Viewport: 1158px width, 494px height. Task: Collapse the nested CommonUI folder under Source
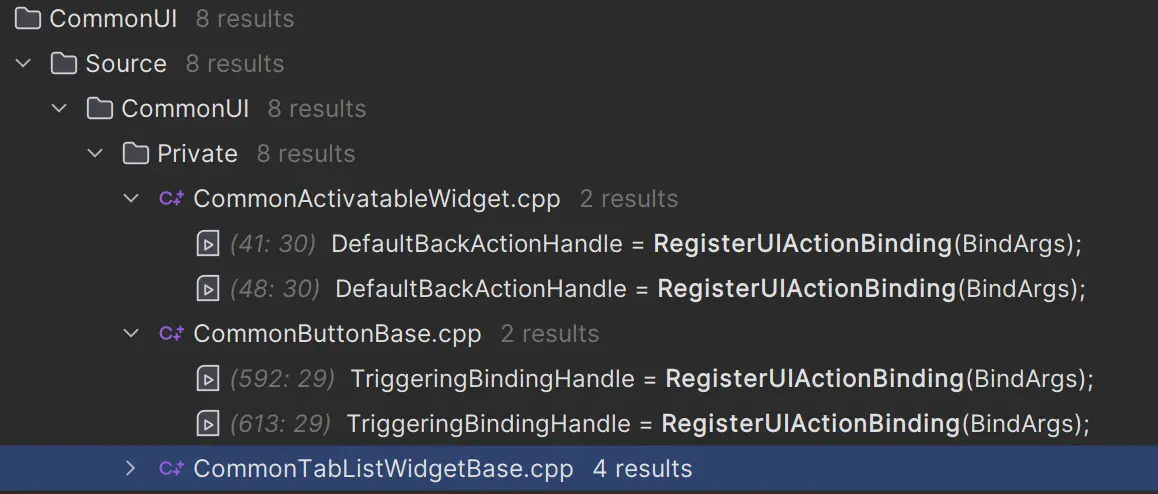coord(59,109)
